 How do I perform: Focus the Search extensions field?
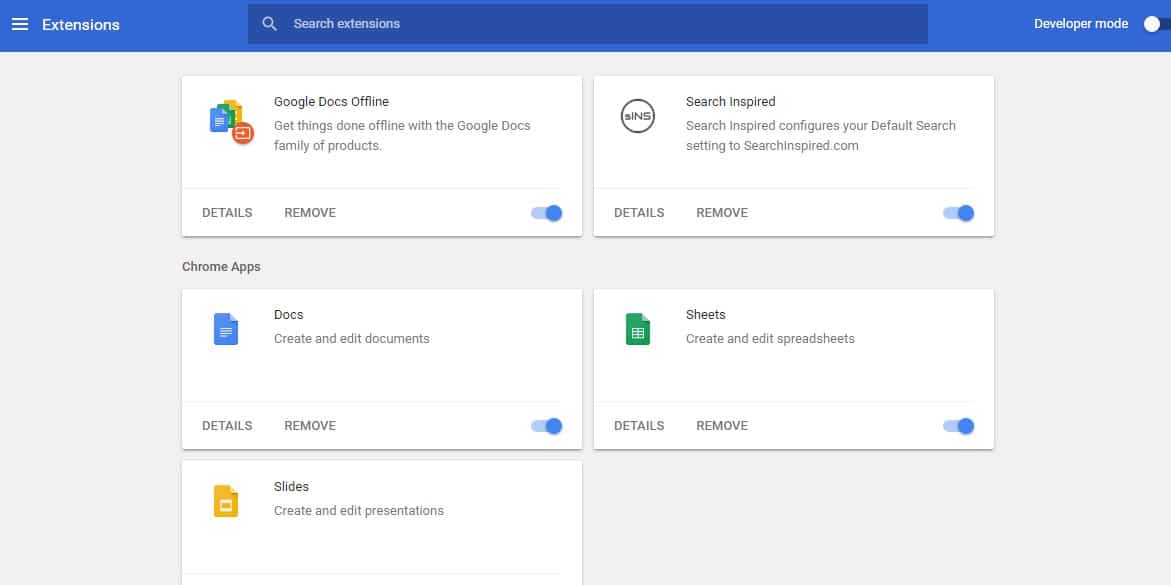tap(600, 24)
